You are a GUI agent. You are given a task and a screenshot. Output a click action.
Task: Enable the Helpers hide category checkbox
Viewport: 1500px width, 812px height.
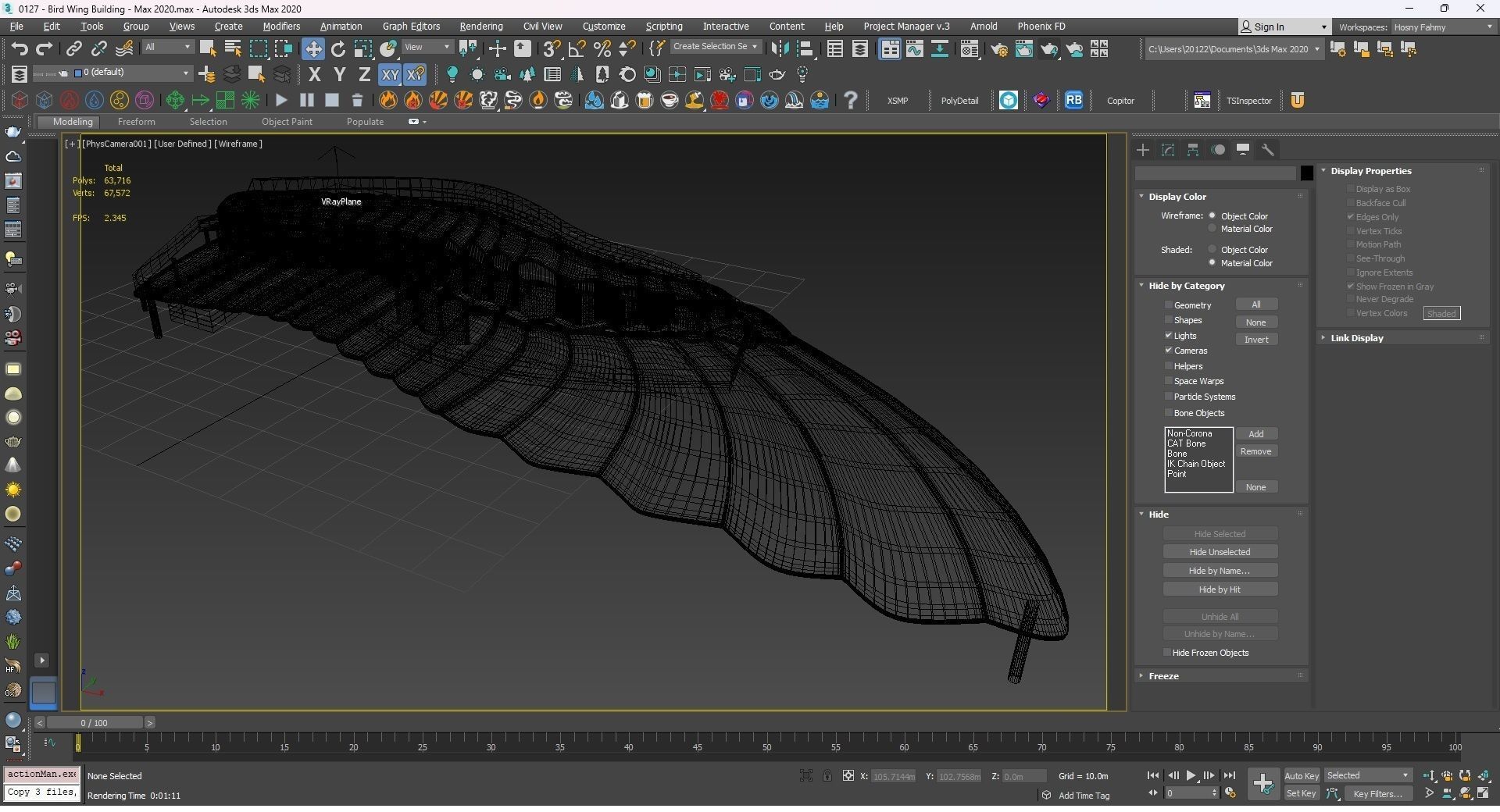point(1169,365)
